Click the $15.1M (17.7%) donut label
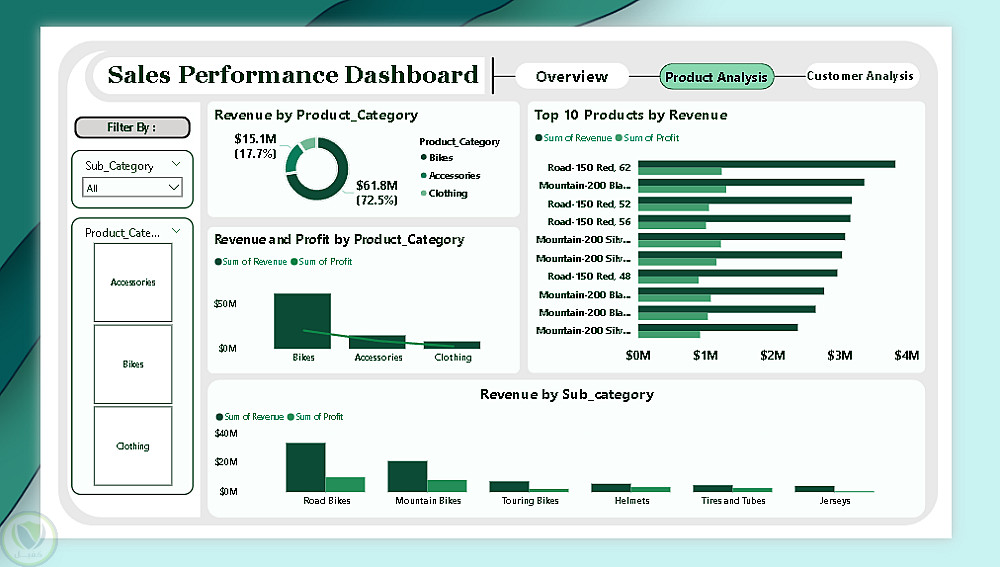Image resolution: width=1000 pixels, height=567 pixels. pos(255,146)
